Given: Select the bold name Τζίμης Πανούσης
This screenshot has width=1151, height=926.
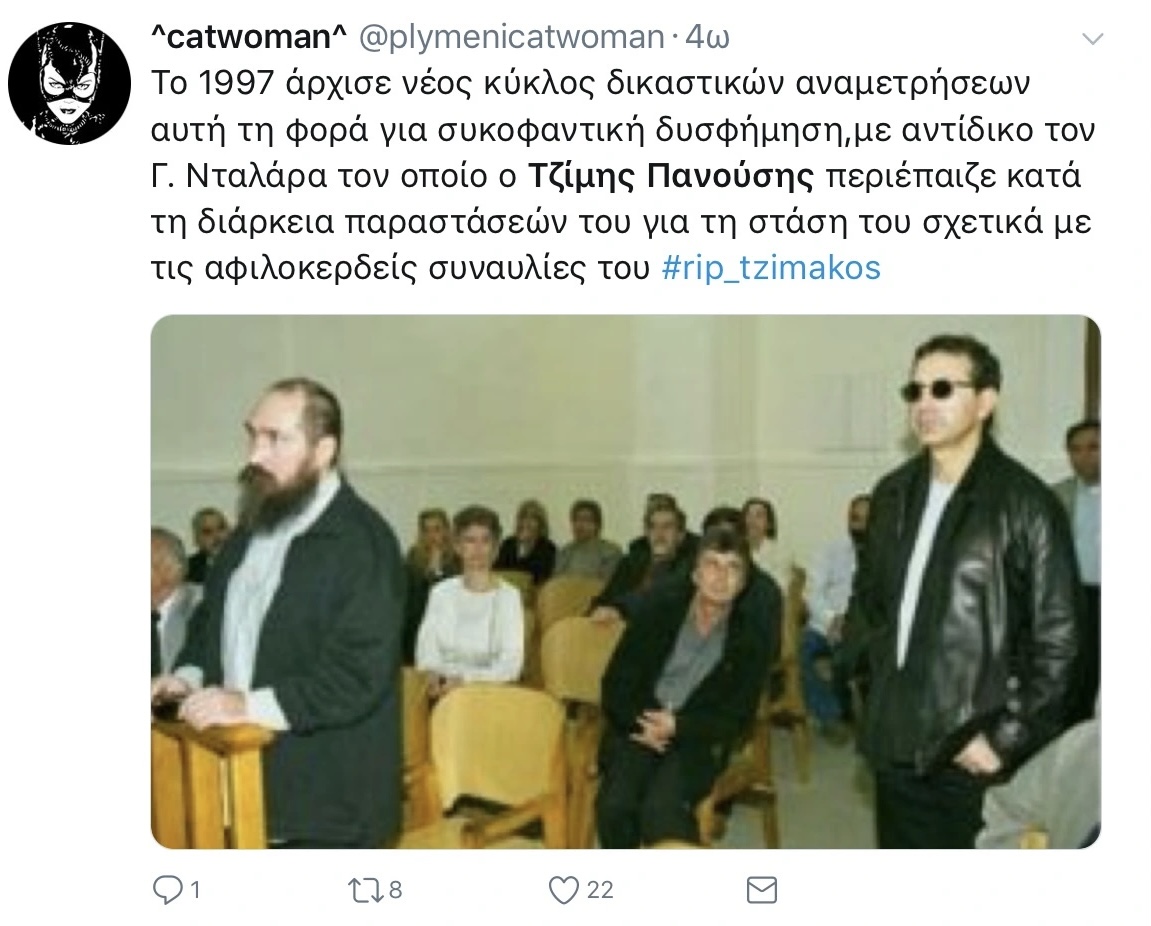Looking at the screenshot, I should point(671,176).
